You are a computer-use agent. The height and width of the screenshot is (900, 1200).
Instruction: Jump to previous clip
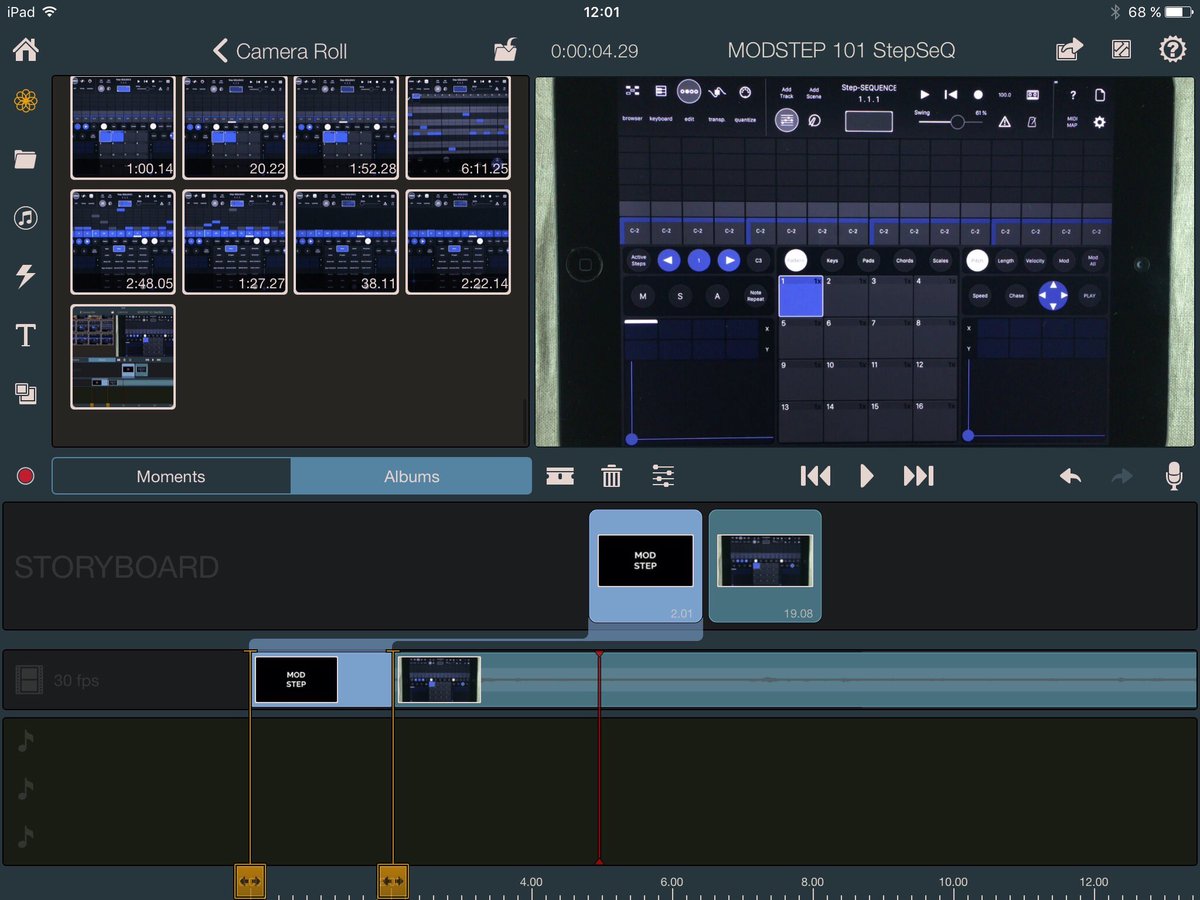(816, 476)
